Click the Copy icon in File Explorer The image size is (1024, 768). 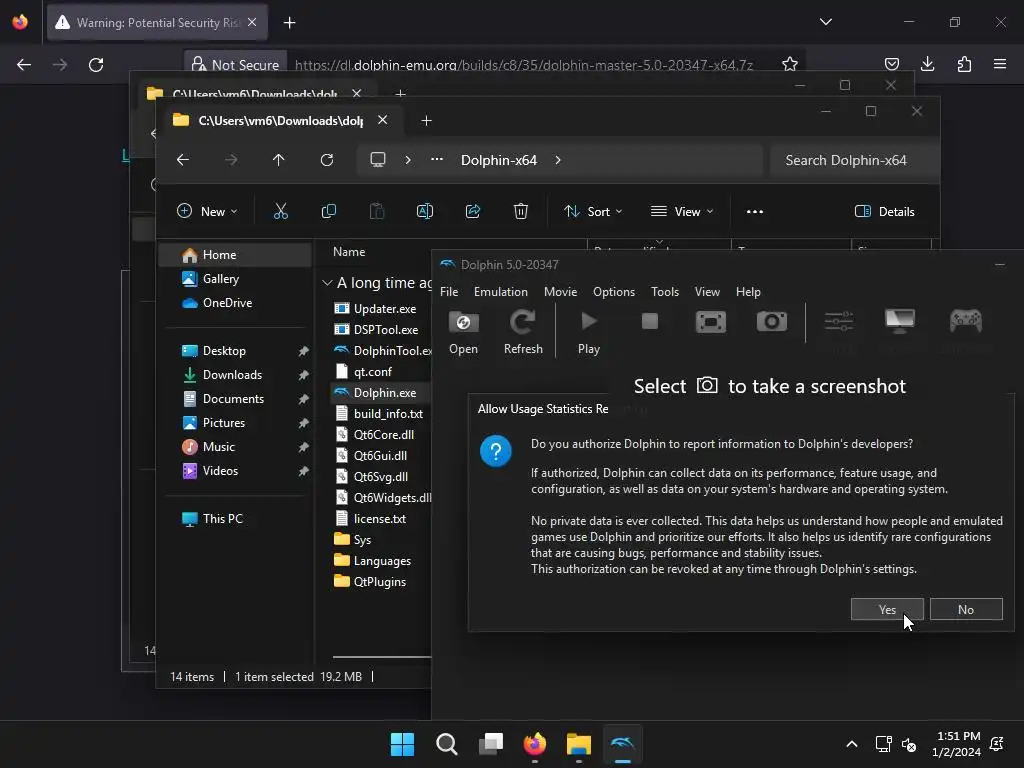tap(328, 212)
